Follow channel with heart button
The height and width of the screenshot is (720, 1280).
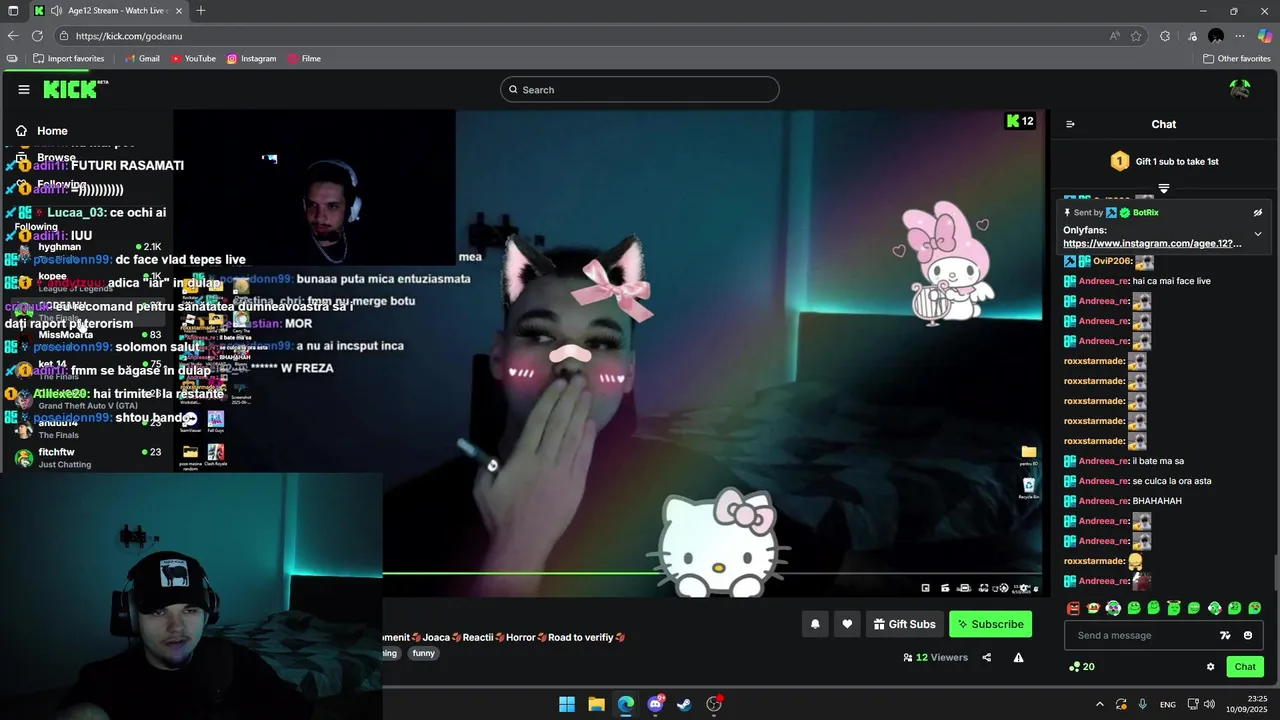(x=847, y=624)
